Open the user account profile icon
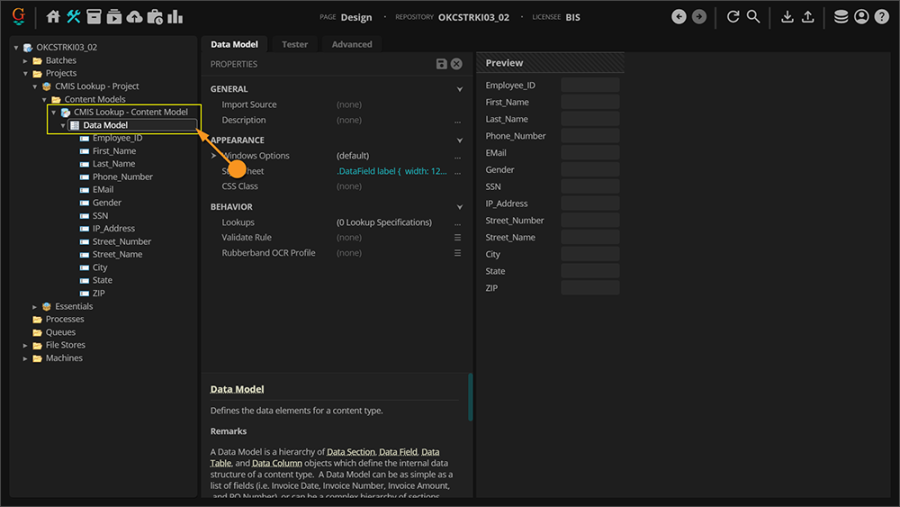The width and height of the screenshot is (900, 507). click(861, 17)
